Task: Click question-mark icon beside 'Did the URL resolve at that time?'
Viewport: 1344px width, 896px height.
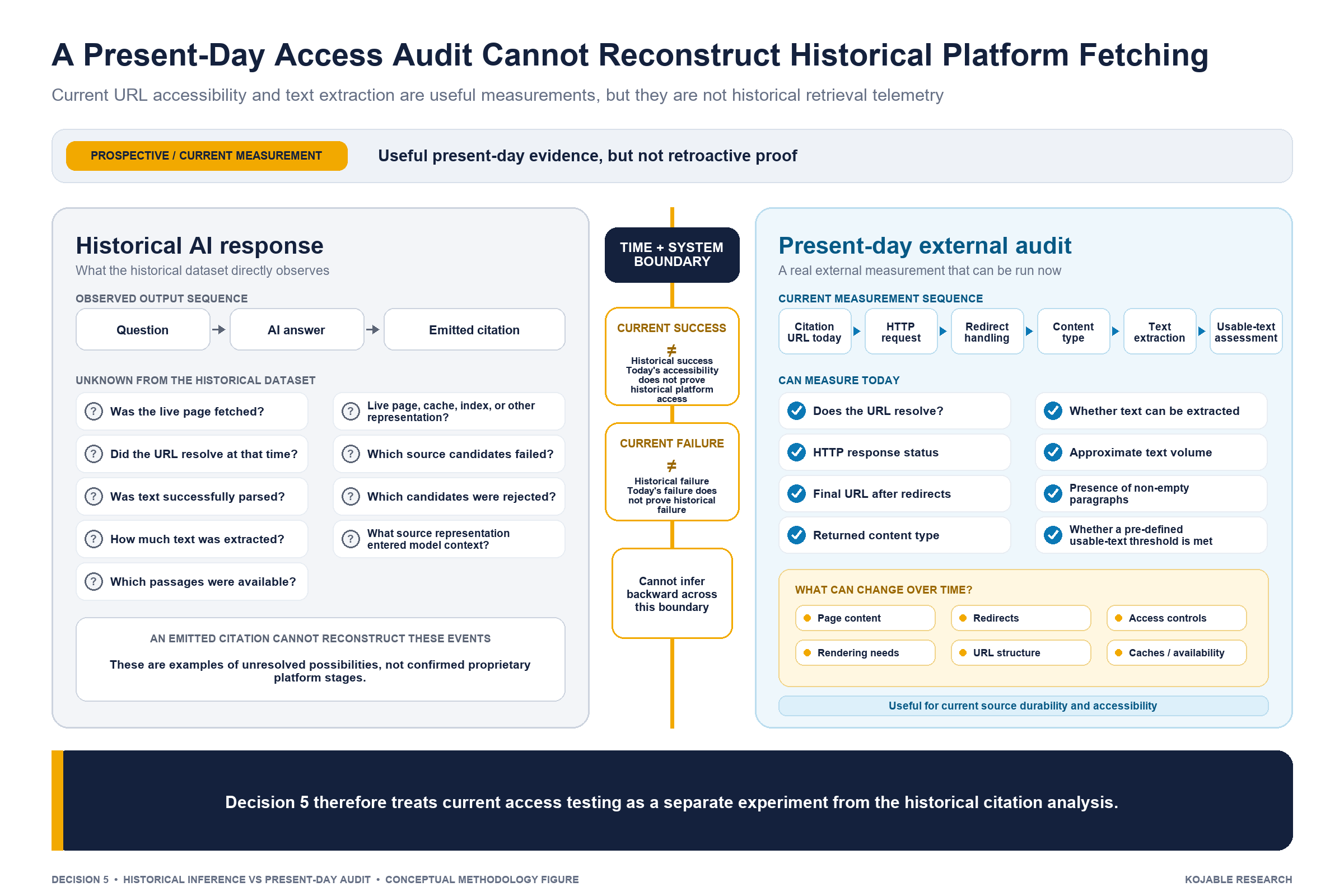Action: (94, 454)
